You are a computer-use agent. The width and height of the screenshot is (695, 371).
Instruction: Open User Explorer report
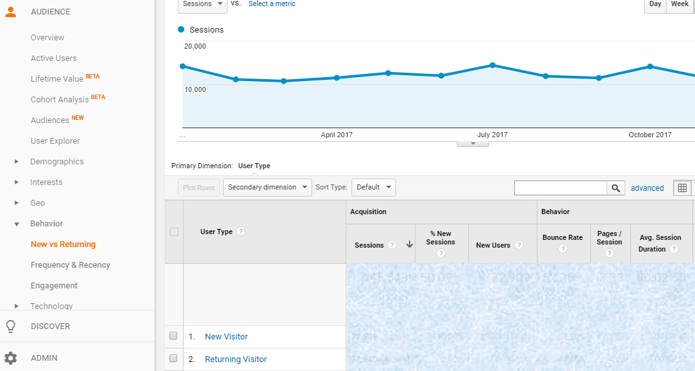point(55,141)
